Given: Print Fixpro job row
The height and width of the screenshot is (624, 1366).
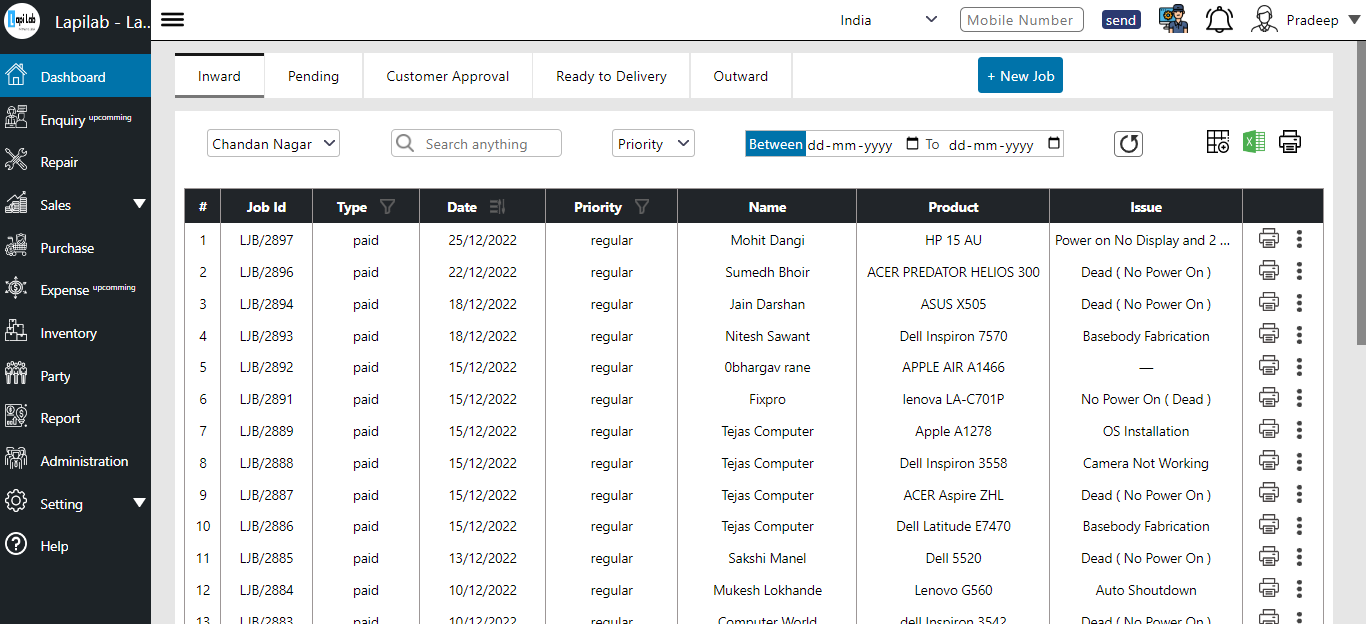Looking at the screenshot, I should pos(1269,398).
